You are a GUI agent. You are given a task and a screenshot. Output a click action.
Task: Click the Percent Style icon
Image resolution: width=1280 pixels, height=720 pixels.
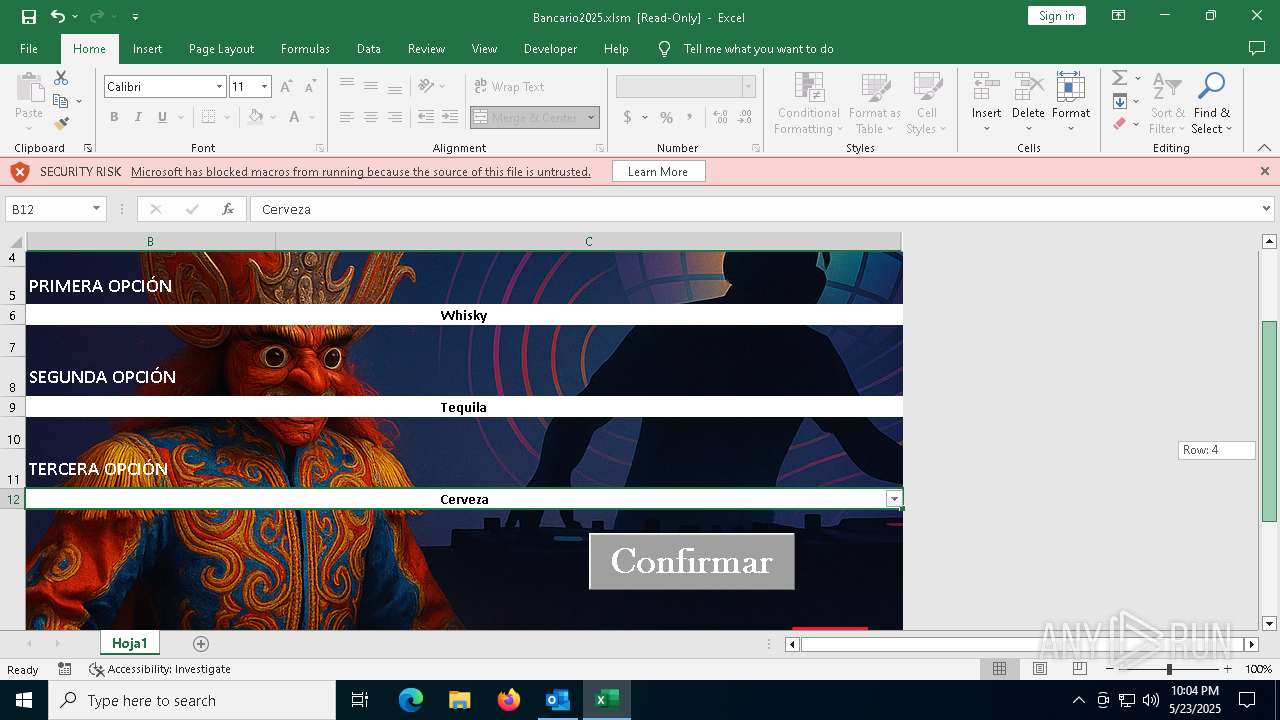666,117
